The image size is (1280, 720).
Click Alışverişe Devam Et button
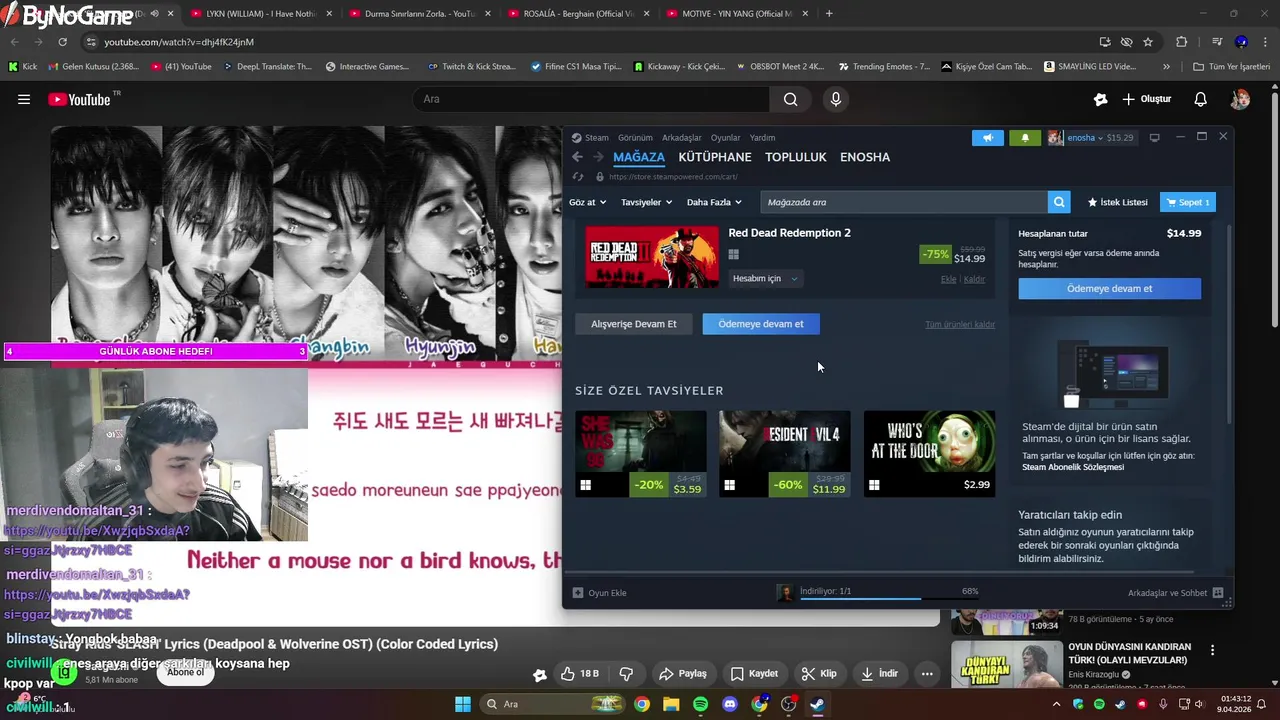(x=634, y=324)
